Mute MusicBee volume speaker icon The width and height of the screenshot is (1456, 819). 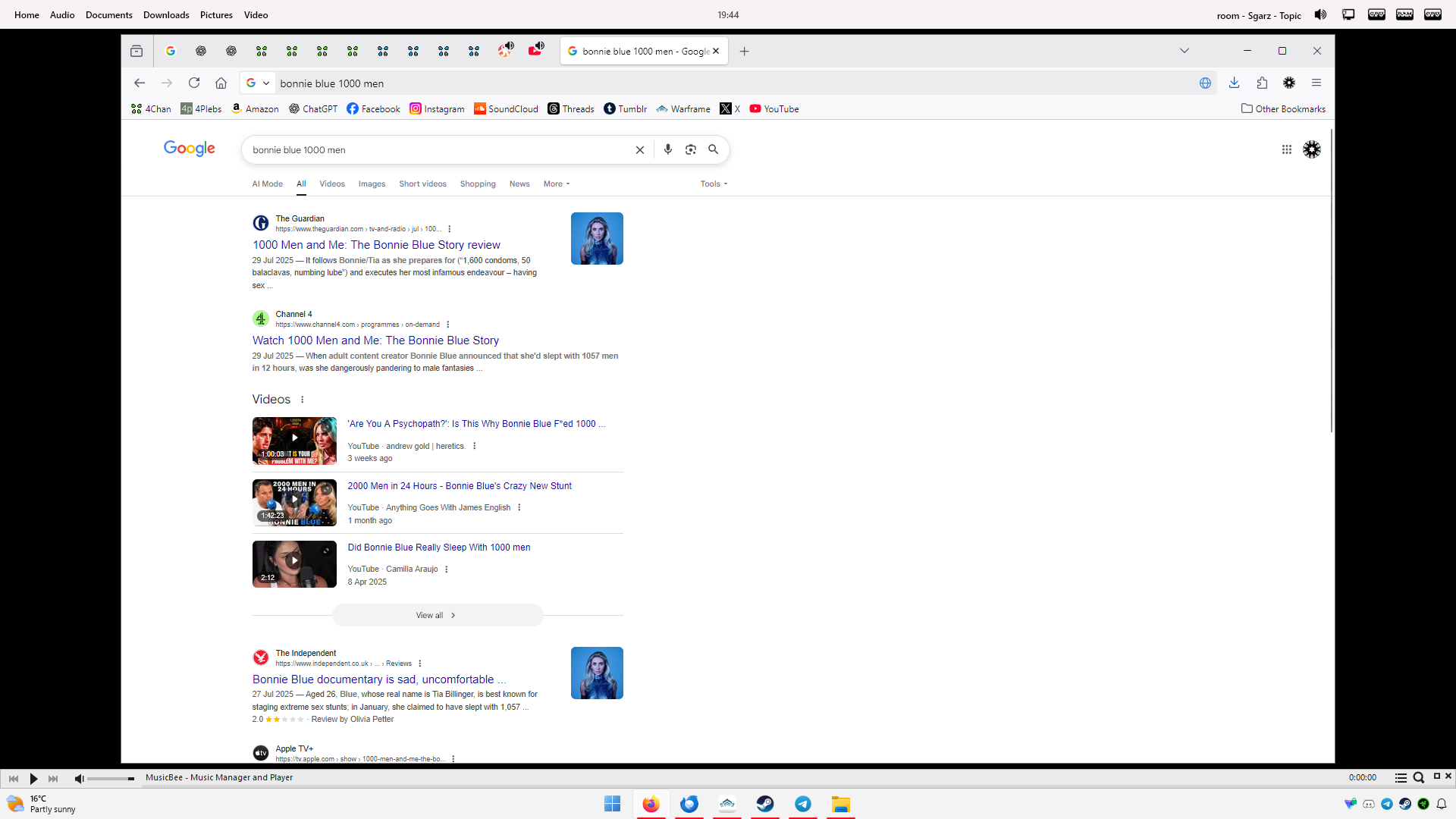[x=79, y=778]
